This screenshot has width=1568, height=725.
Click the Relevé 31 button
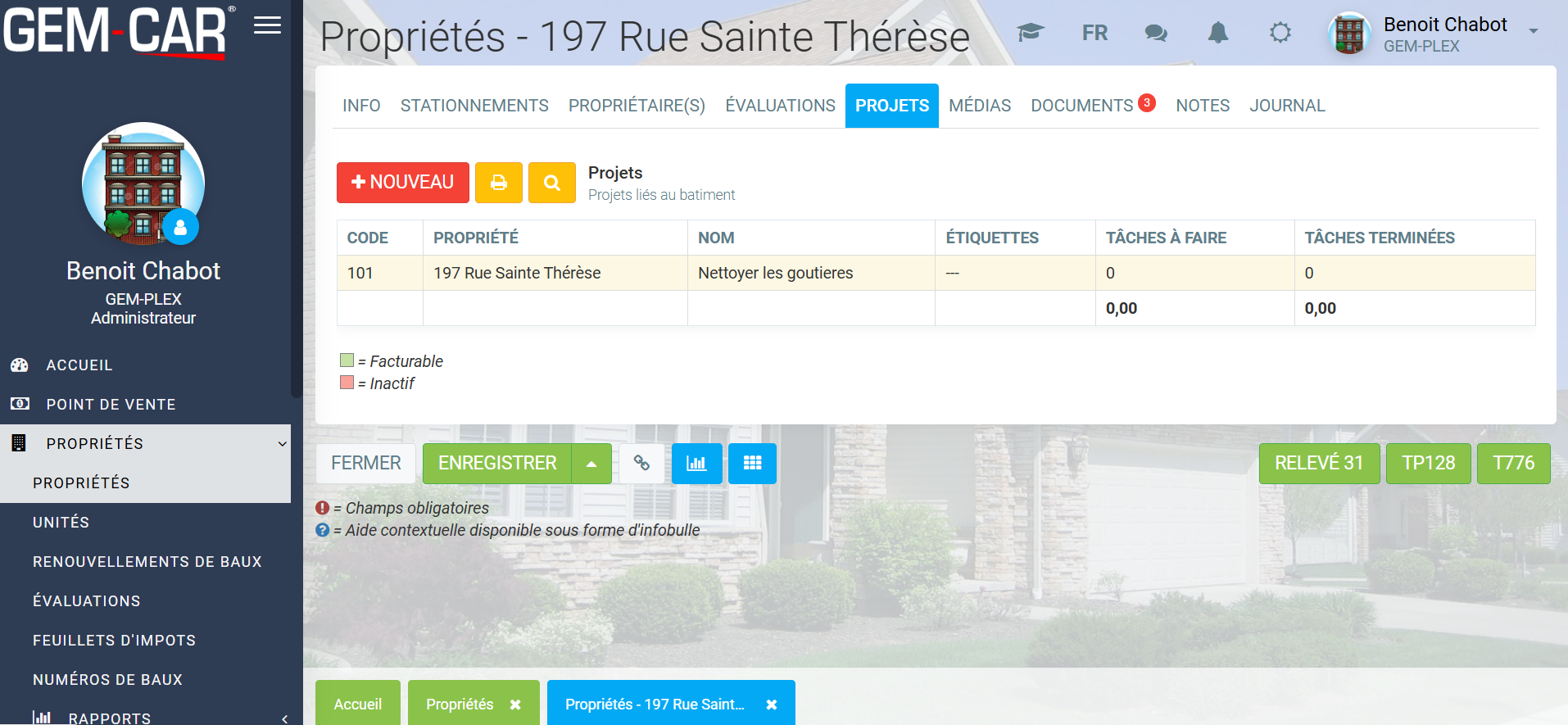(1318, 464)
